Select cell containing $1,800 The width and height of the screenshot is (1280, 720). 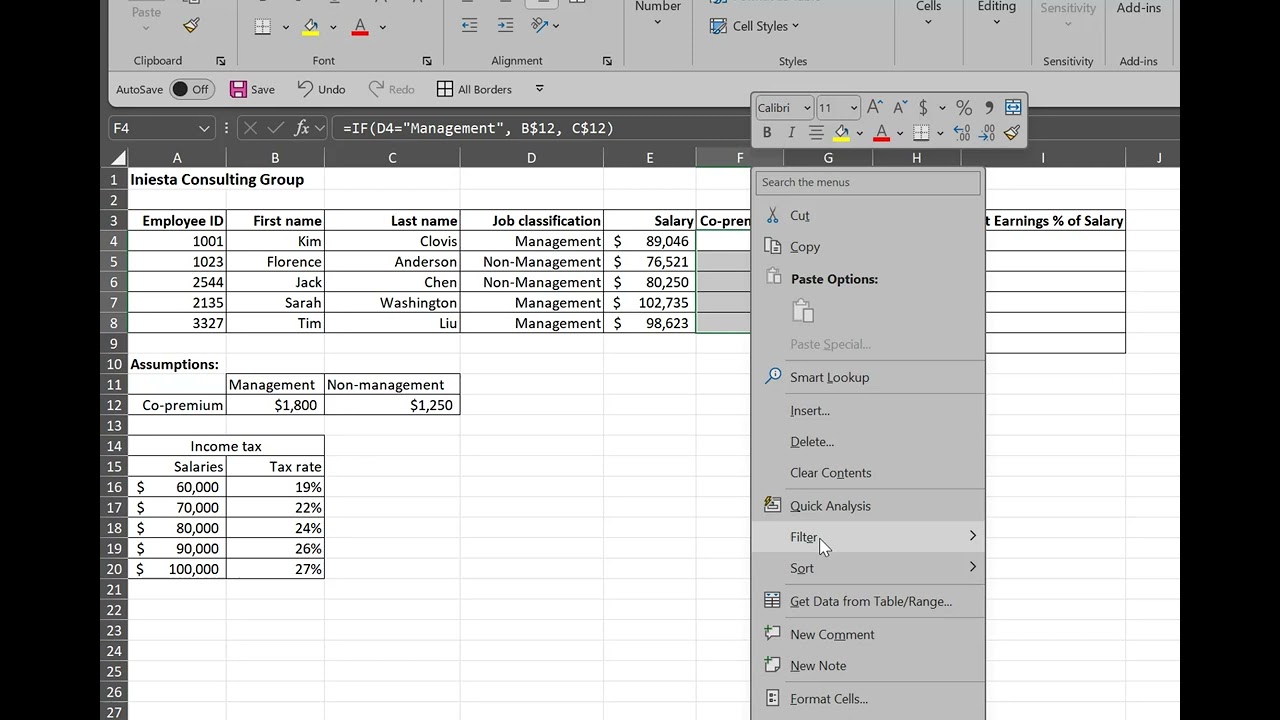click(275, 405)
